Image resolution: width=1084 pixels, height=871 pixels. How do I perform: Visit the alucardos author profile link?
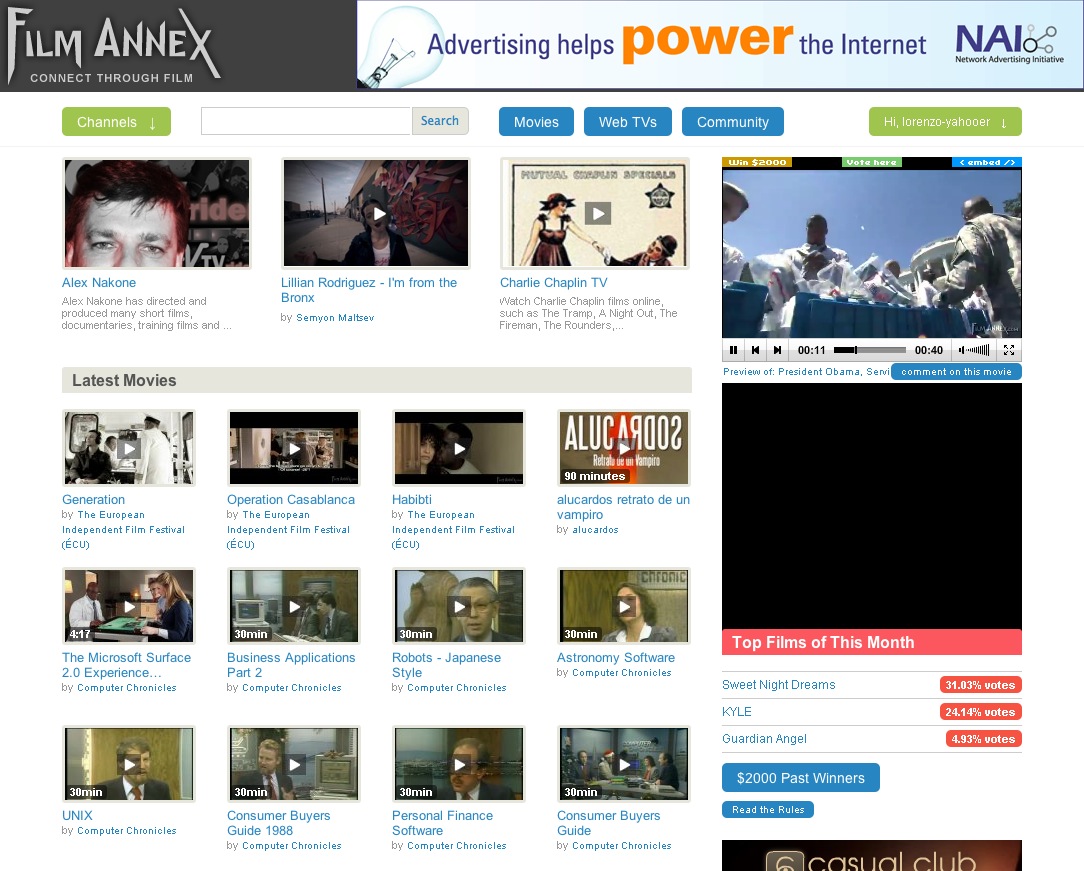(x=595, y=530)
